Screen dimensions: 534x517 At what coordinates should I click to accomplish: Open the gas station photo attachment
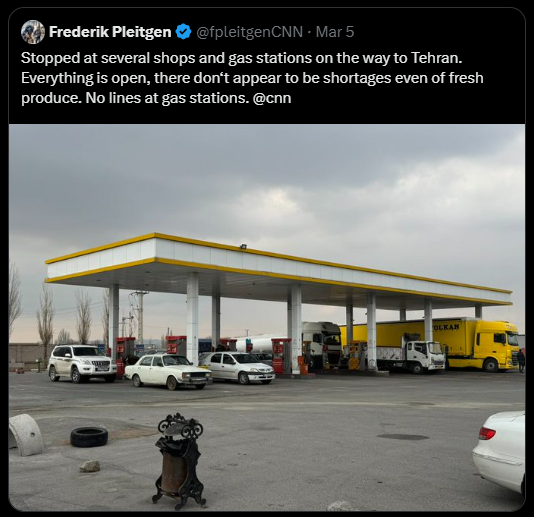coord(267,317)
